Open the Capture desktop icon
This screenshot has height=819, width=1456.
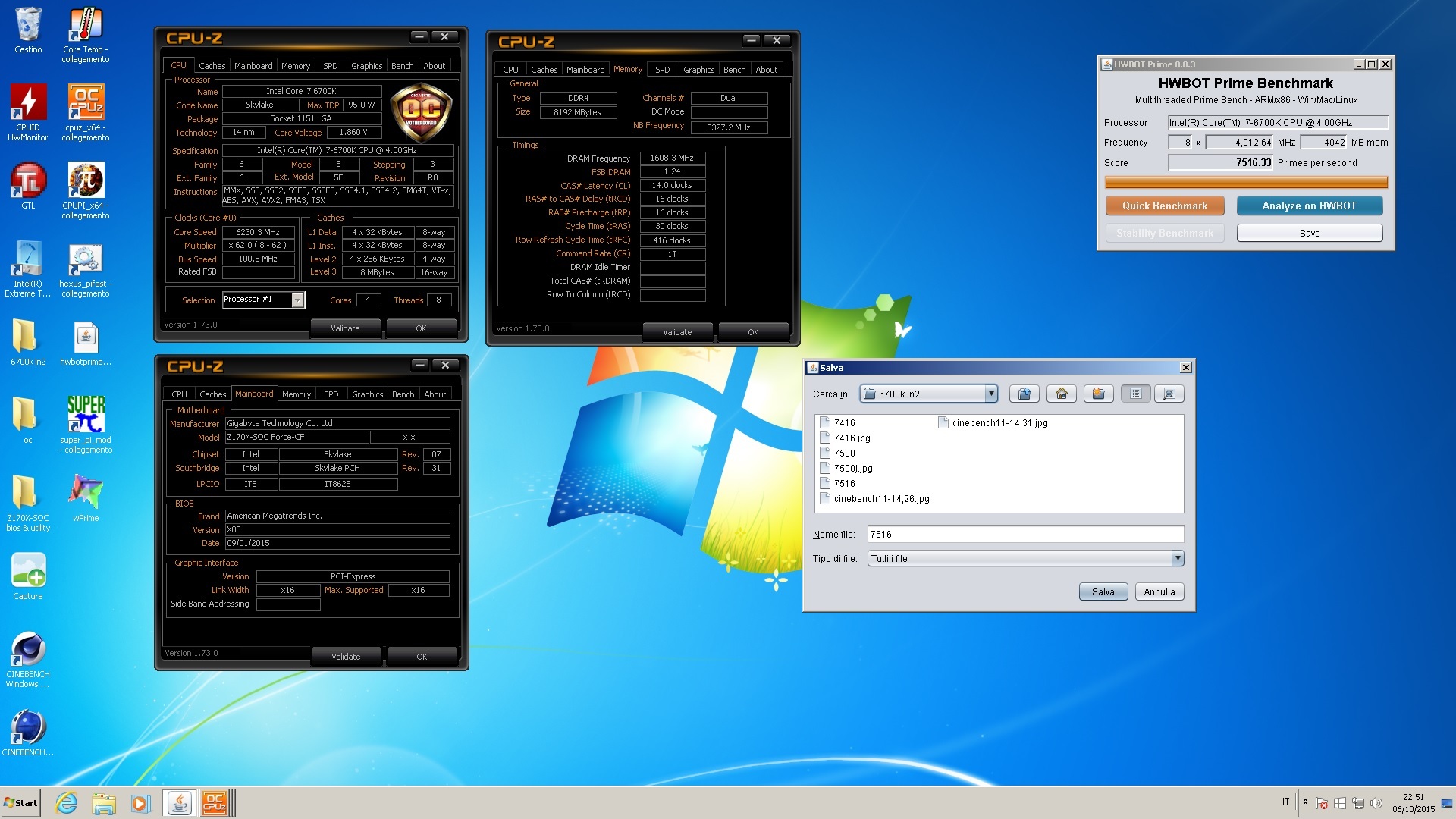28,577
